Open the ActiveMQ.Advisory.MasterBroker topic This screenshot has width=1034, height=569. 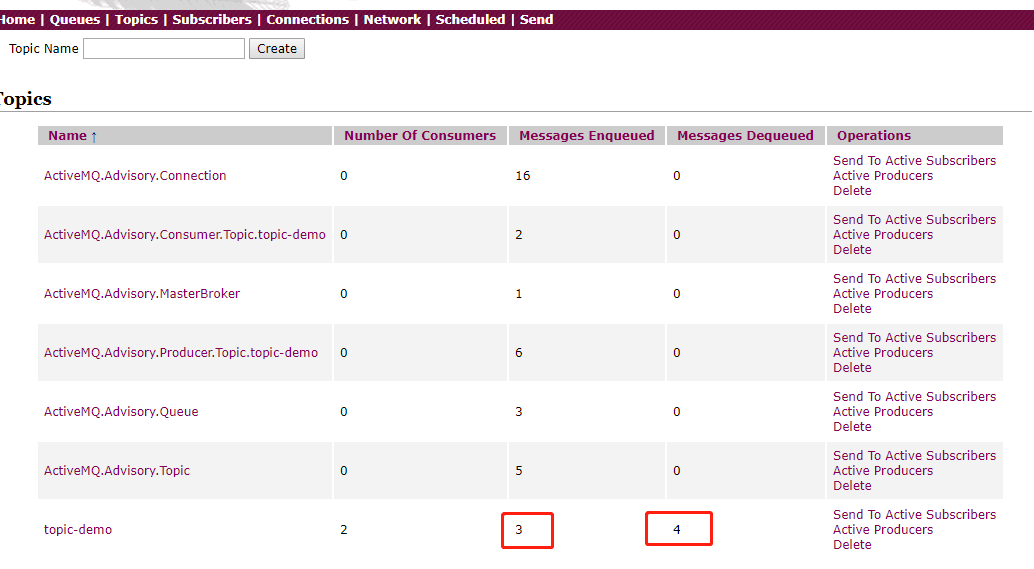142,294
